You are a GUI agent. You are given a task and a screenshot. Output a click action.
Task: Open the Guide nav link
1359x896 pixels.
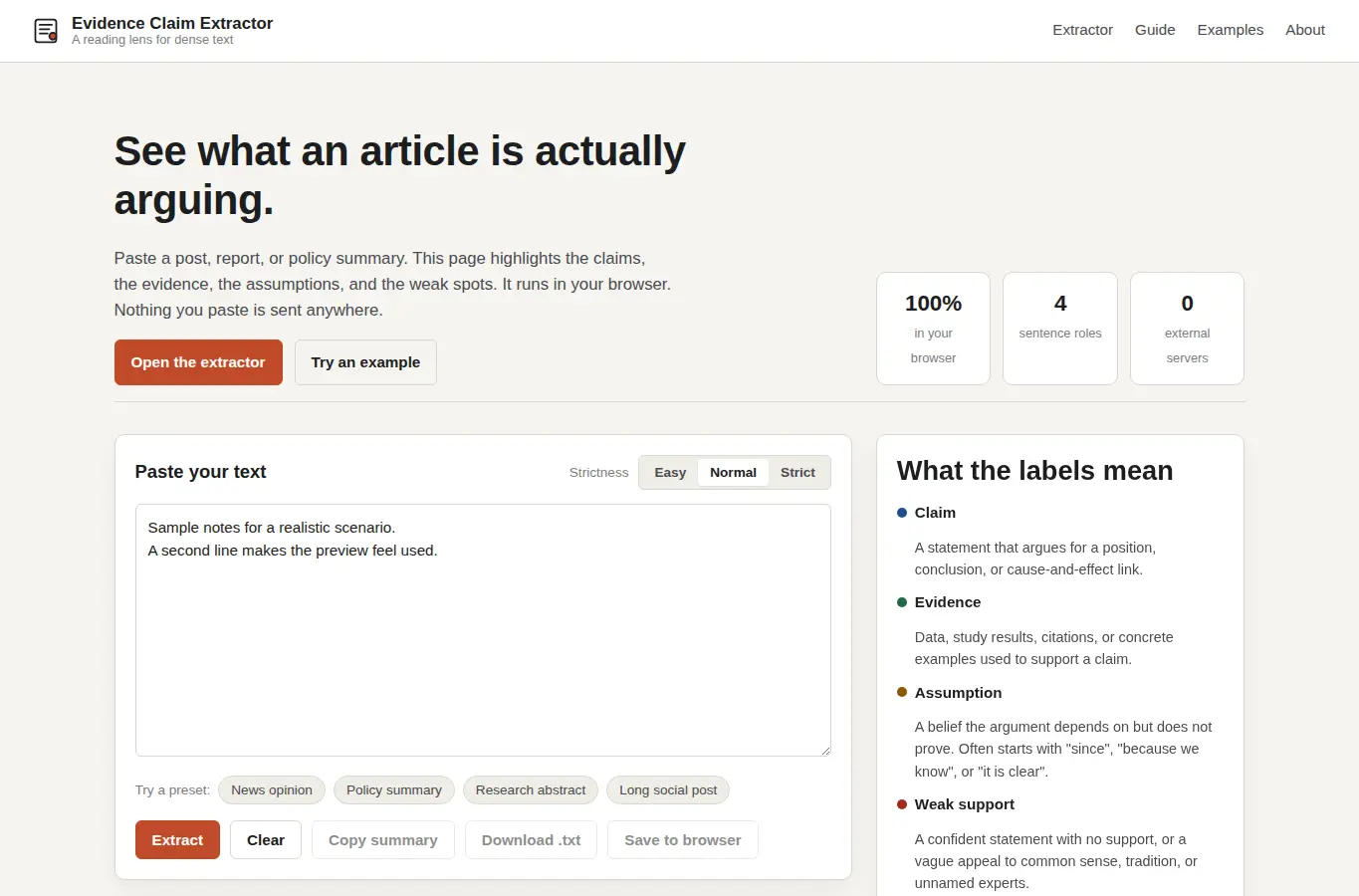[1155, 30]
